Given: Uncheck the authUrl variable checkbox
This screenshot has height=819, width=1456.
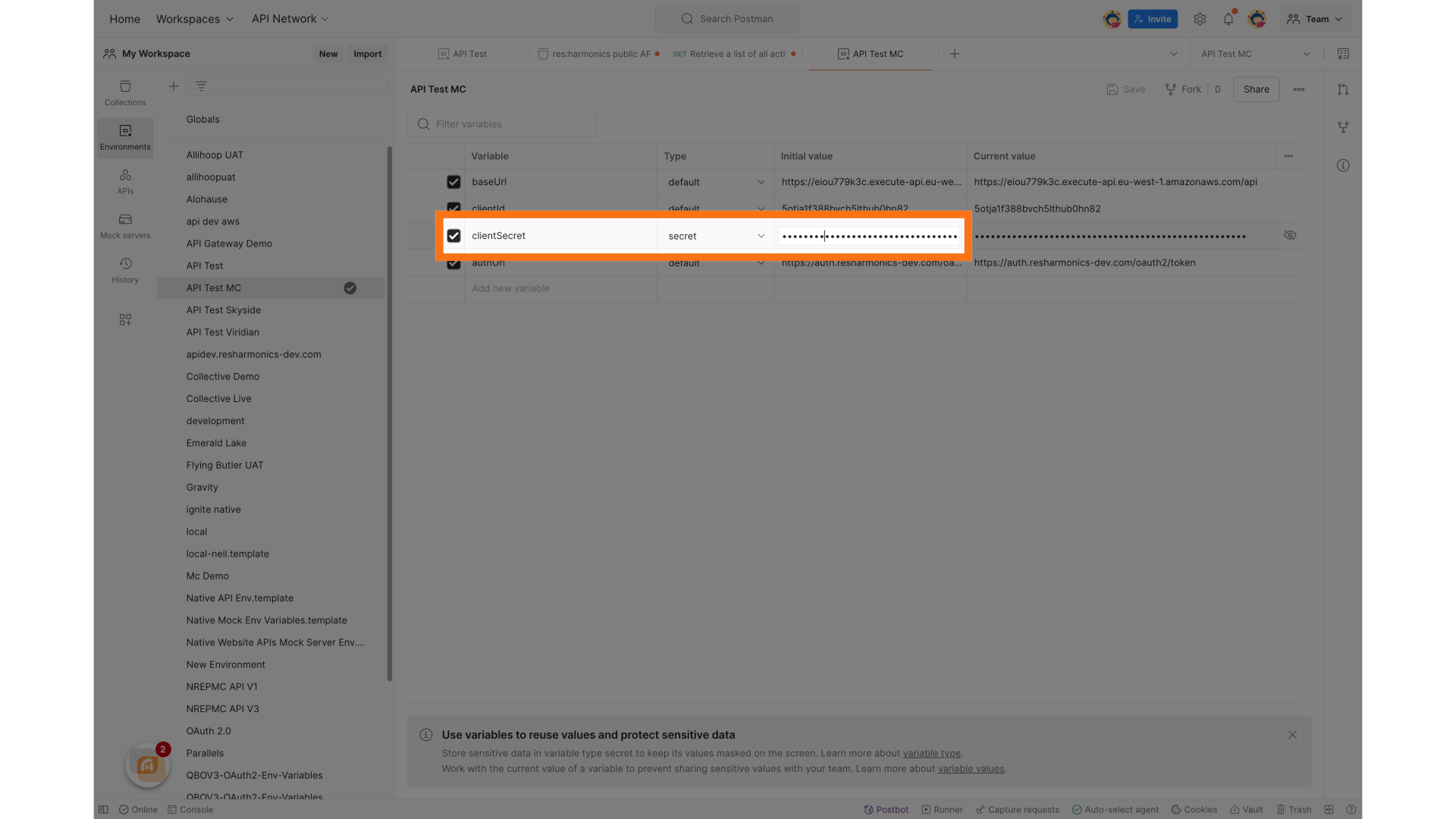Looking at the screenshot, I should pos(453,263).
